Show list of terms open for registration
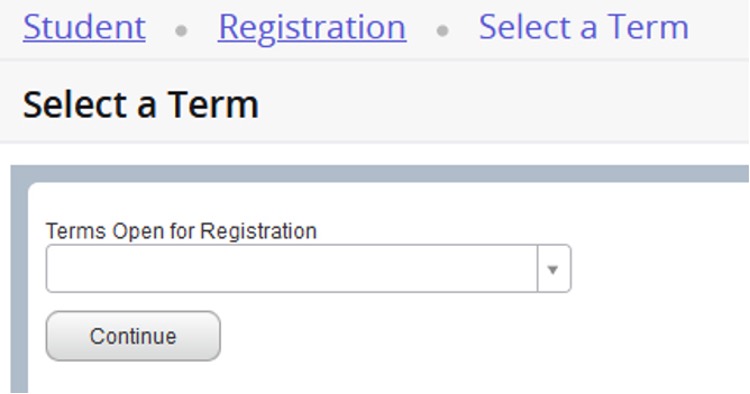Screen dimensions: 750x394 click(x=553, y=269)
